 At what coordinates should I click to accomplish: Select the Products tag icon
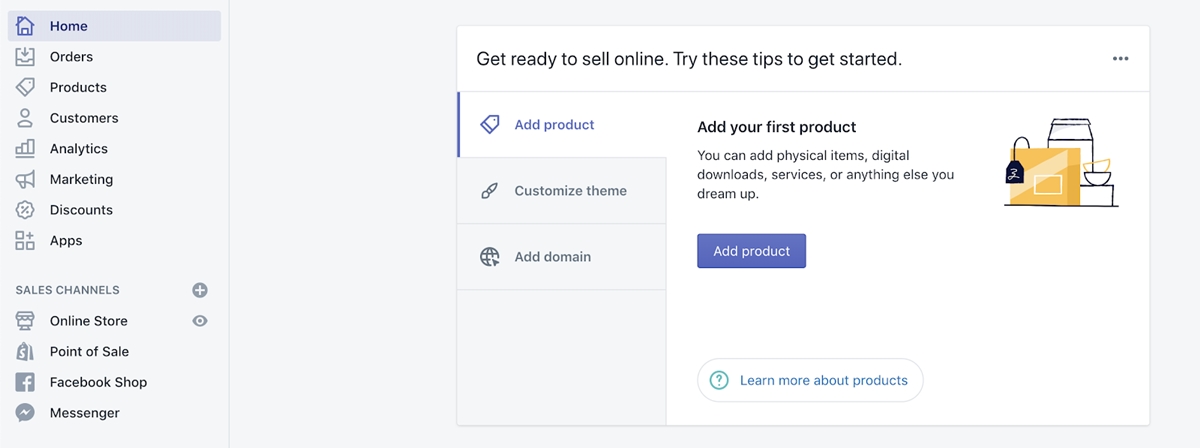[x=25, y=87]
